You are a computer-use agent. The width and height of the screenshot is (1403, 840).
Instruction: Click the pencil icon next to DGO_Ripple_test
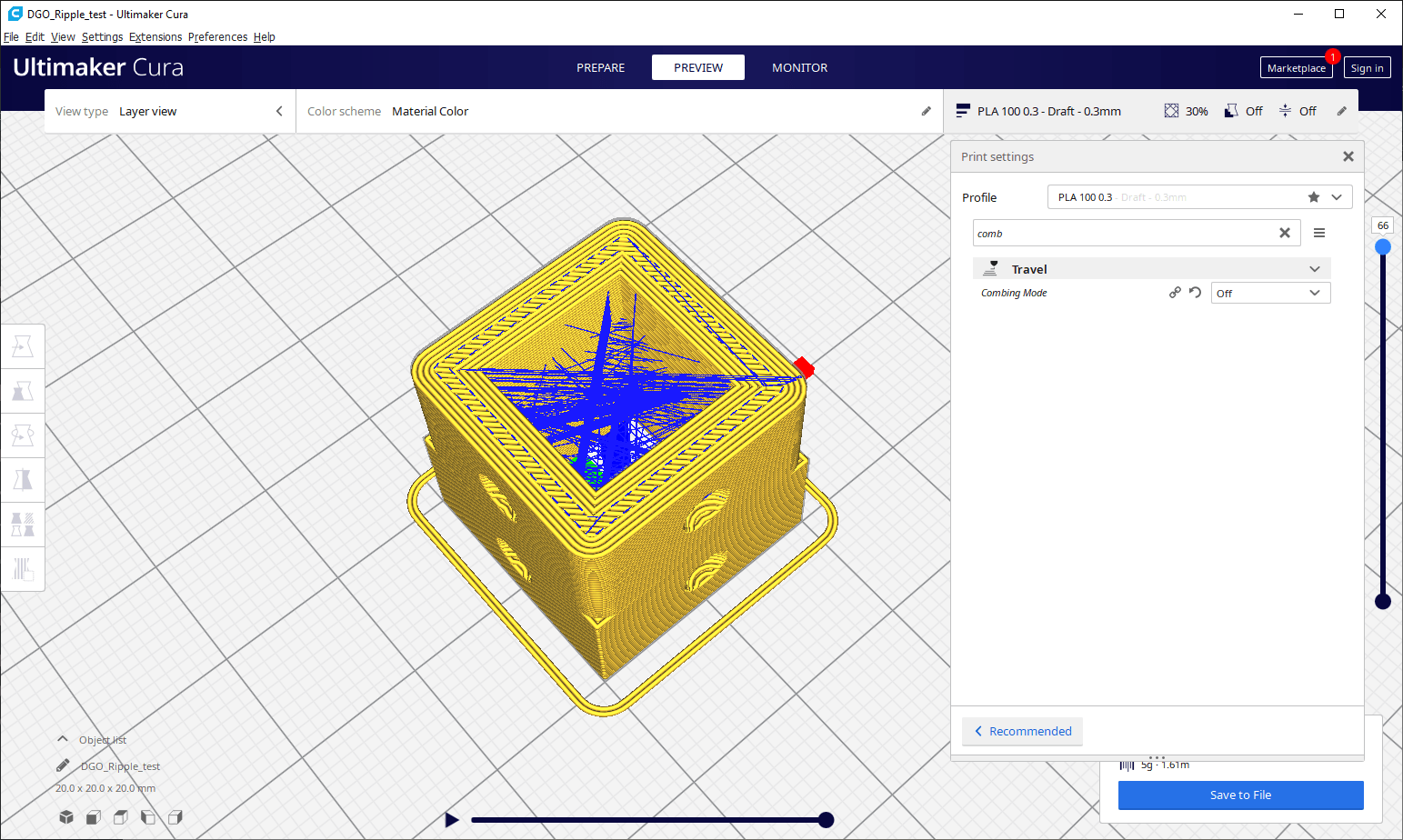click(63, 765)
